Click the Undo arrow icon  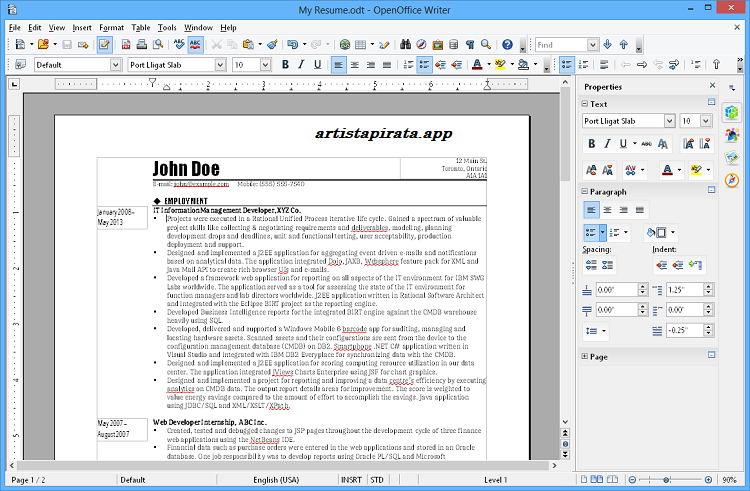292,44
